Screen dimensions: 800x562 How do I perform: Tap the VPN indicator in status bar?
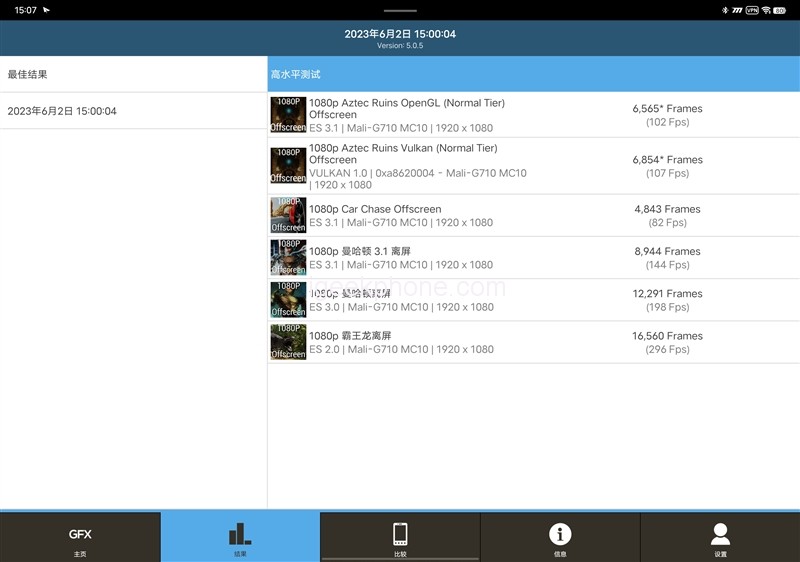[752, 10]
